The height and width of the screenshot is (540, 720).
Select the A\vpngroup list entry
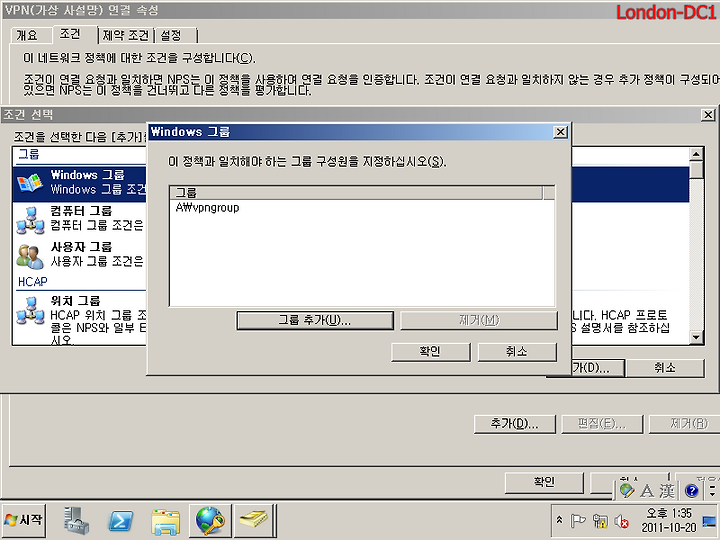point(208,208)
